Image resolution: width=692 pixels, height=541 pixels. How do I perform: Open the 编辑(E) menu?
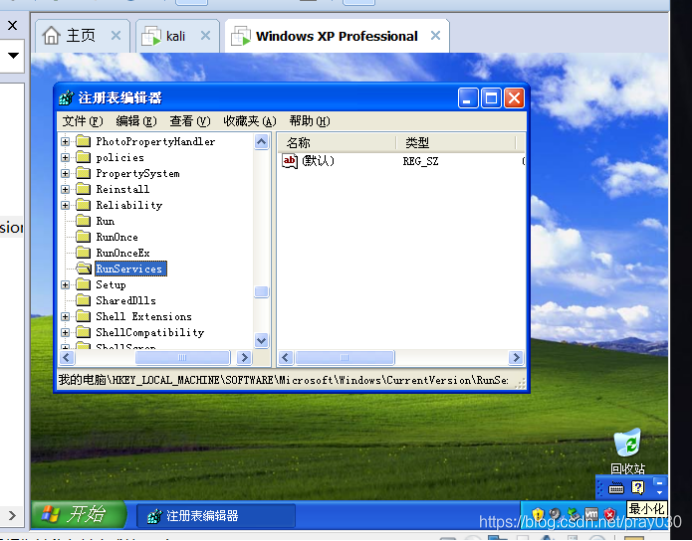136,121
